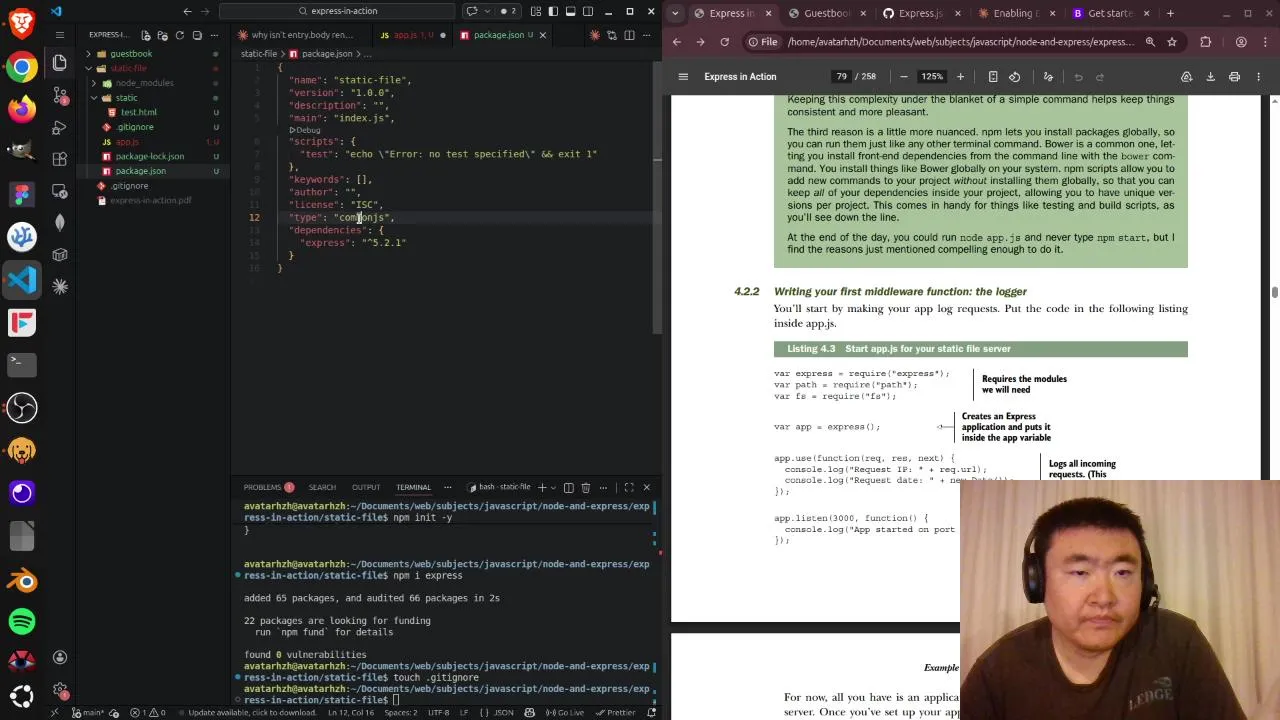Open Run and Debug view in VS Code
Screen dimensions: 1280x720
pyautogui.click(x=60, y=127)
